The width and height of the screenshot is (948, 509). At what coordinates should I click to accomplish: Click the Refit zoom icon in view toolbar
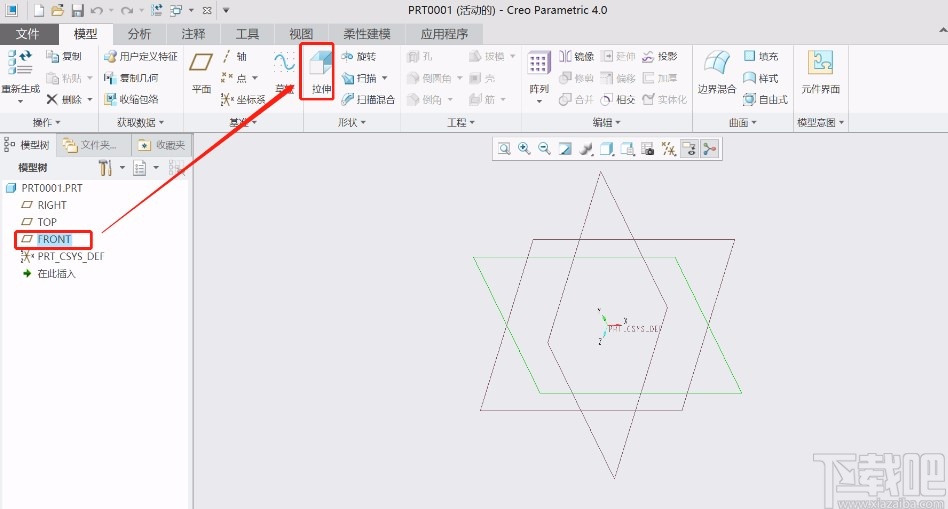[504, 149]
